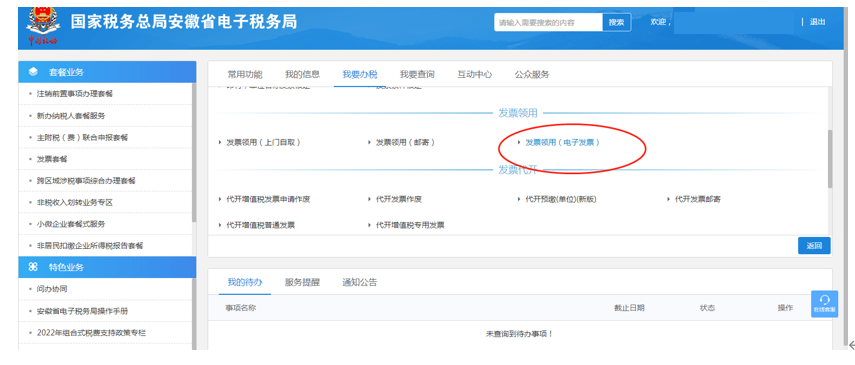Click the 状态 column header
855x365 pixels.
click(707, 308)
